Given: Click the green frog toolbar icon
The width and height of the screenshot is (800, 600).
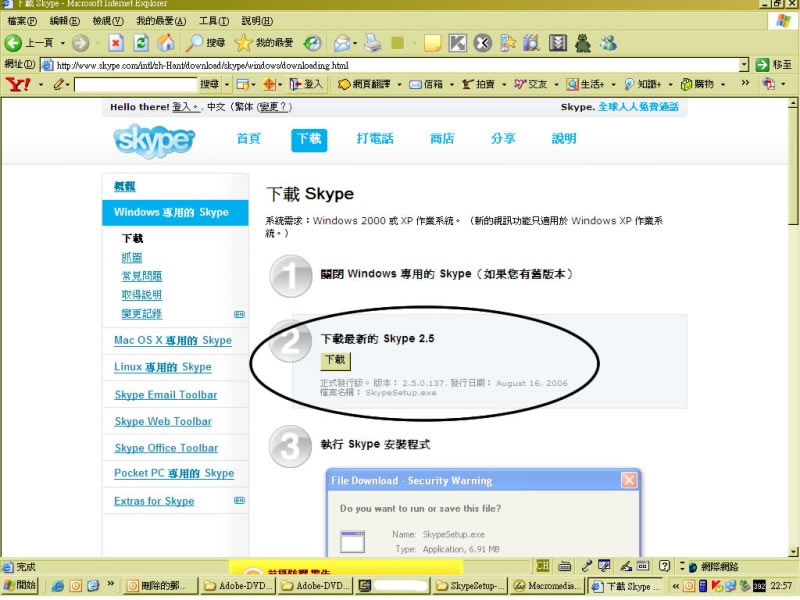Looking at the screenshot, I should pyautogui.click(x=583, y=43).
